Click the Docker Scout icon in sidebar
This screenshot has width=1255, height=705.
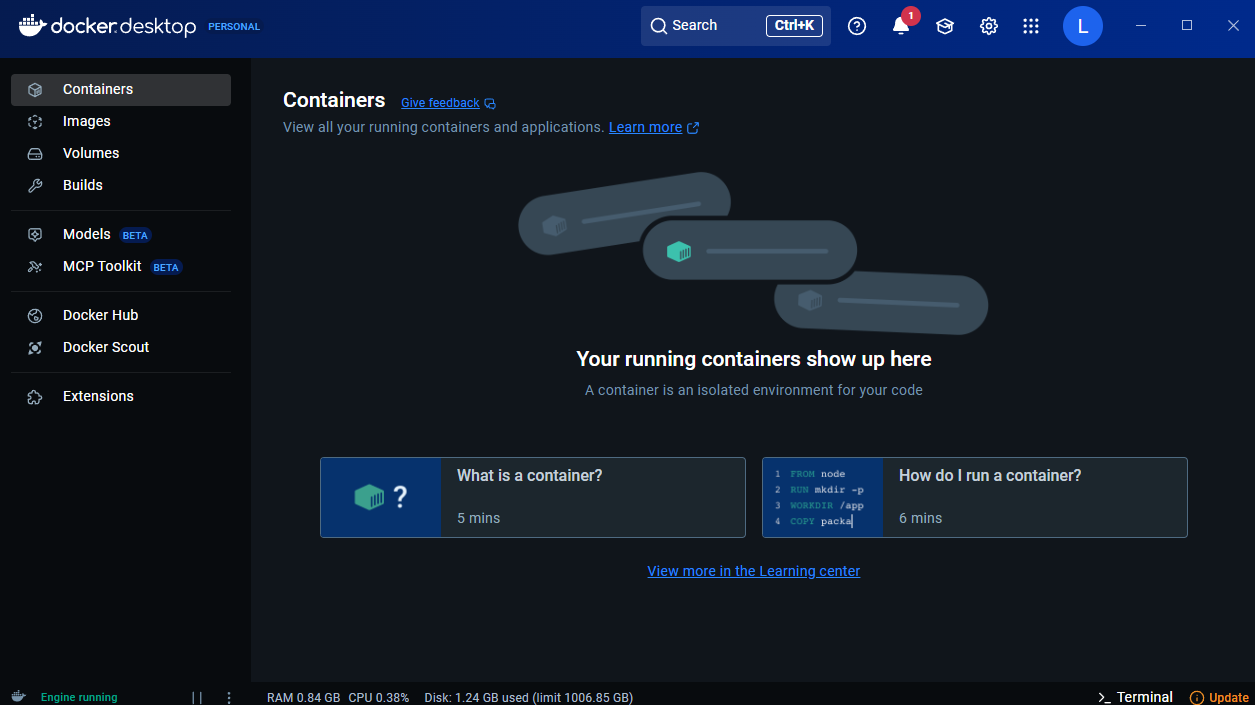[35, 348]
